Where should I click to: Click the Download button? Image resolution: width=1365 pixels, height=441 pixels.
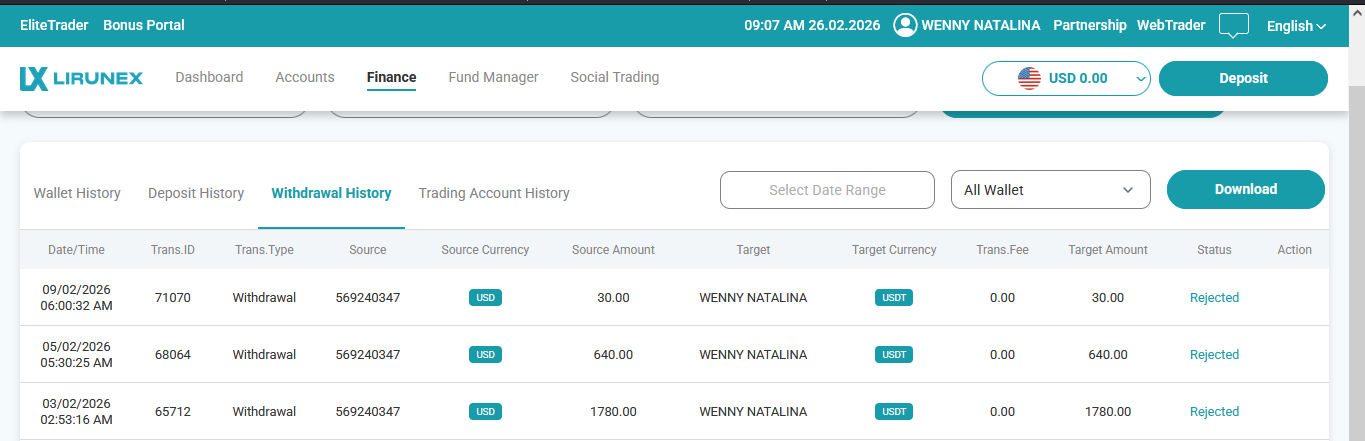click(x=1245, y=189)
